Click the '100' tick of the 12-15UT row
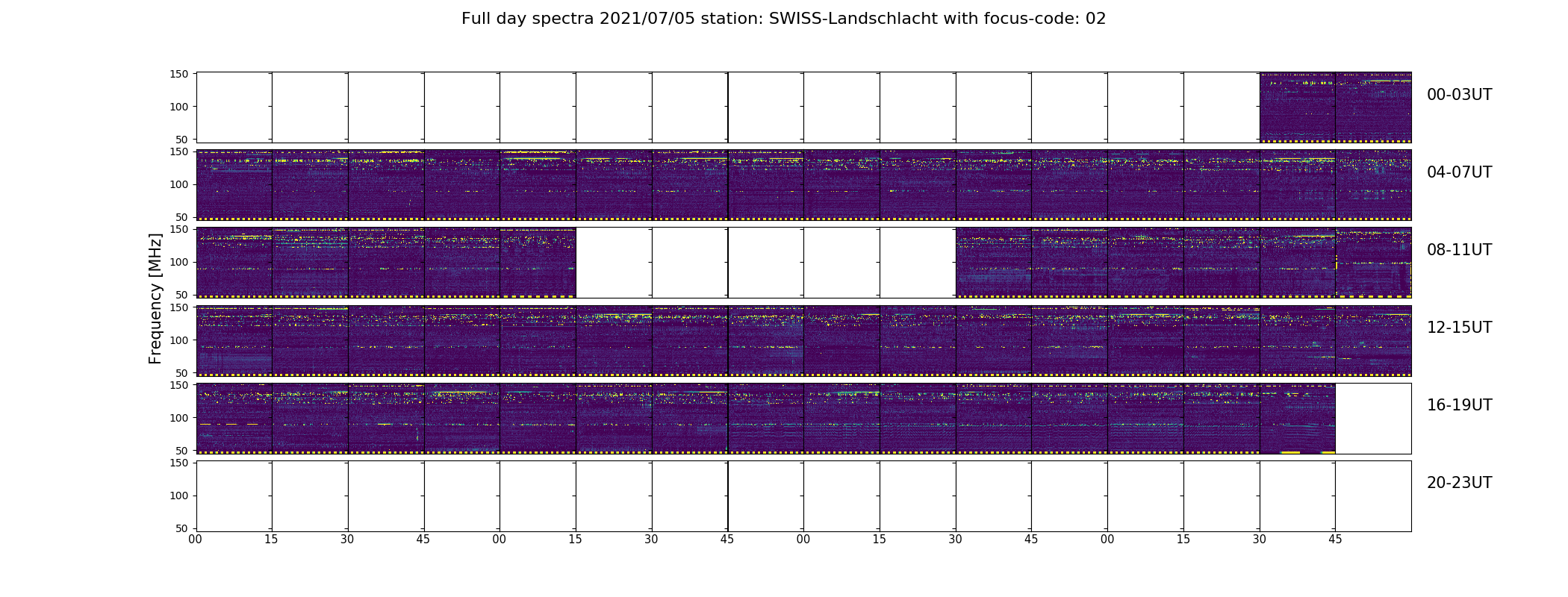Viewport: 1568px width, 597px height. 179,340
